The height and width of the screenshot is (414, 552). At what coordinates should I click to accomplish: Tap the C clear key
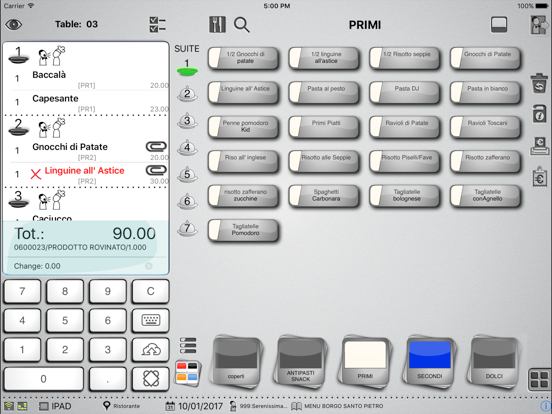(150, 291)
